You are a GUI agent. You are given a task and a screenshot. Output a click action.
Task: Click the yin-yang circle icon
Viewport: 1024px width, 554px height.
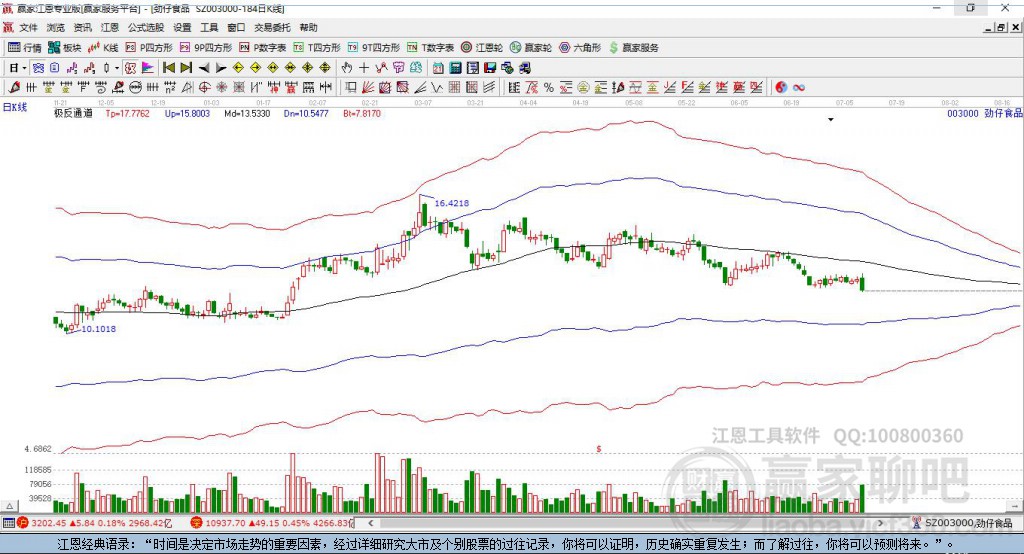781,87
